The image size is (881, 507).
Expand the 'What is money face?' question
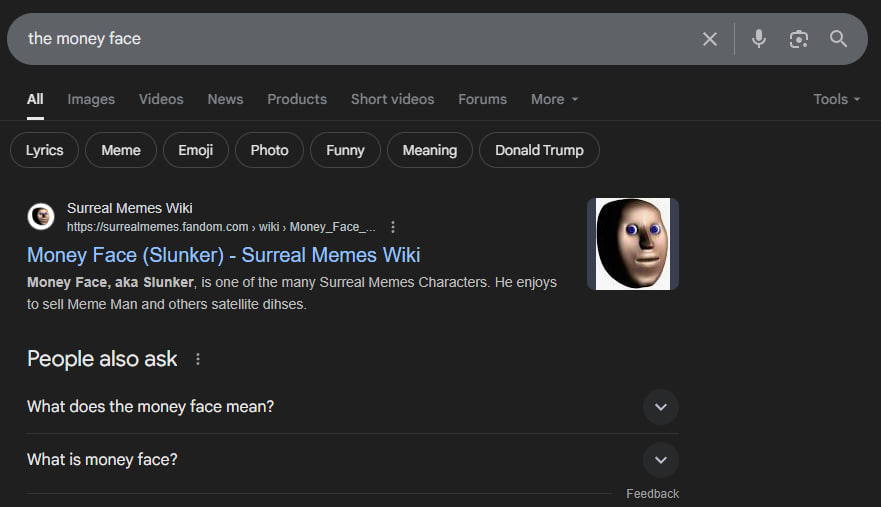(x=353, y=460)
